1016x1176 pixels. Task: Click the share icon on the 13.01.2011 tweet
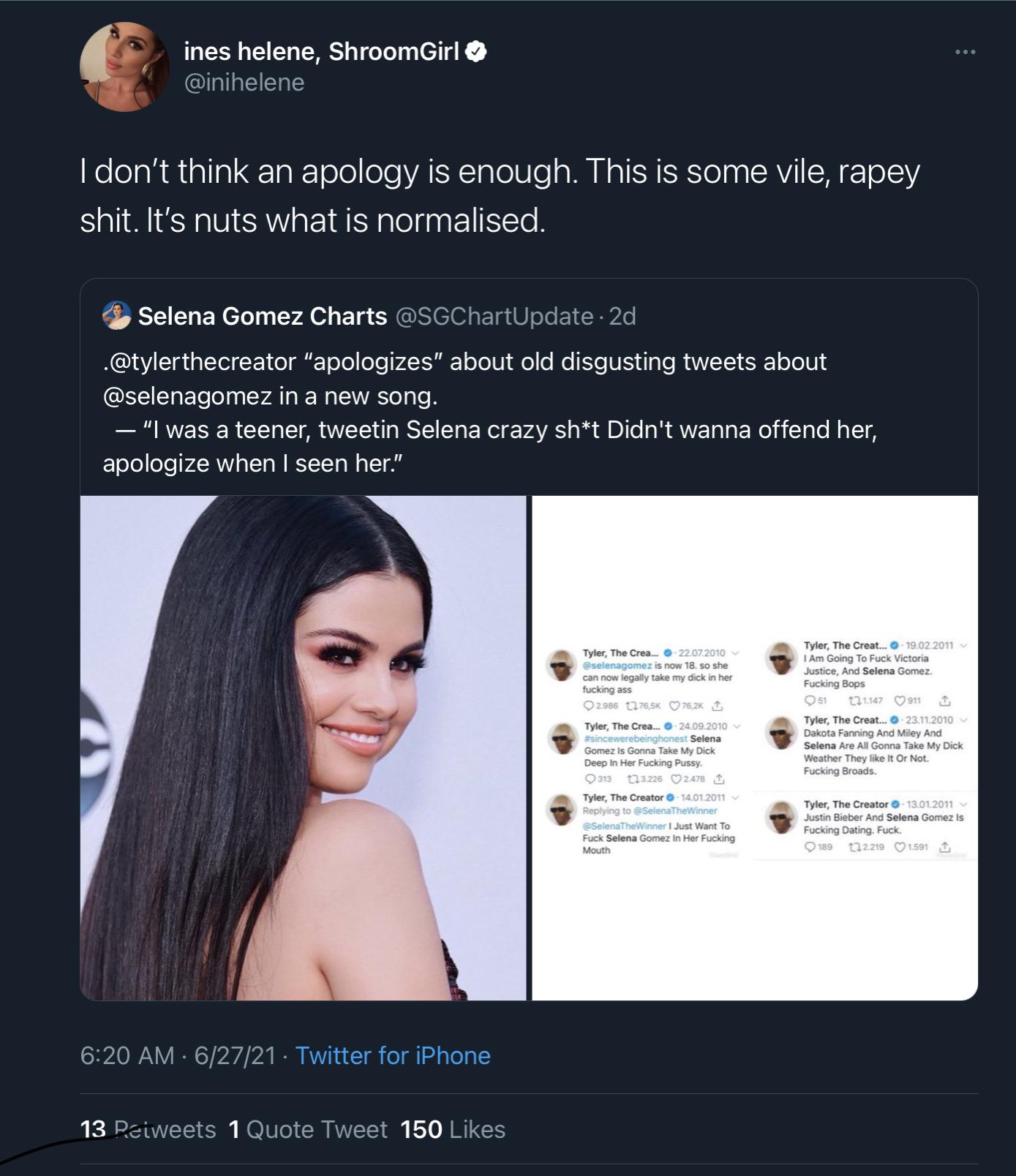coord(945,847)
